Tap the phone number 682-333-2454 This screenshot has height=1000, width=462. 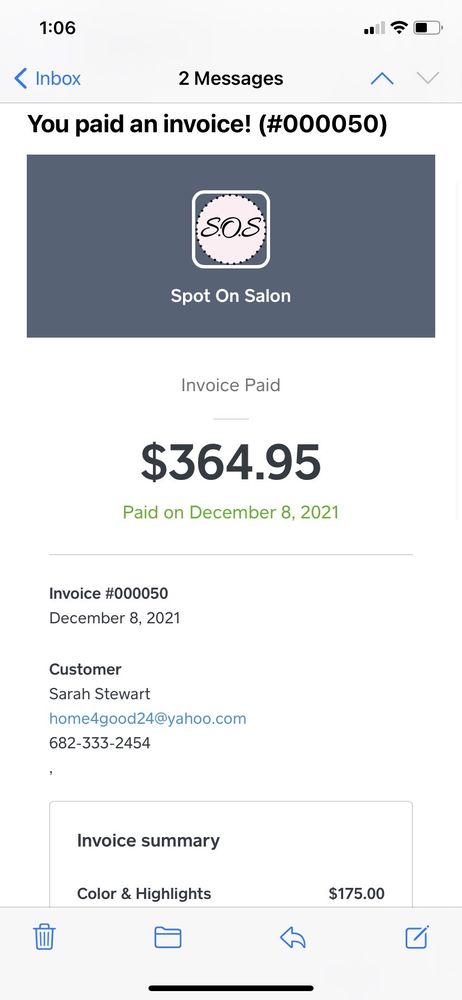(100, 742)
